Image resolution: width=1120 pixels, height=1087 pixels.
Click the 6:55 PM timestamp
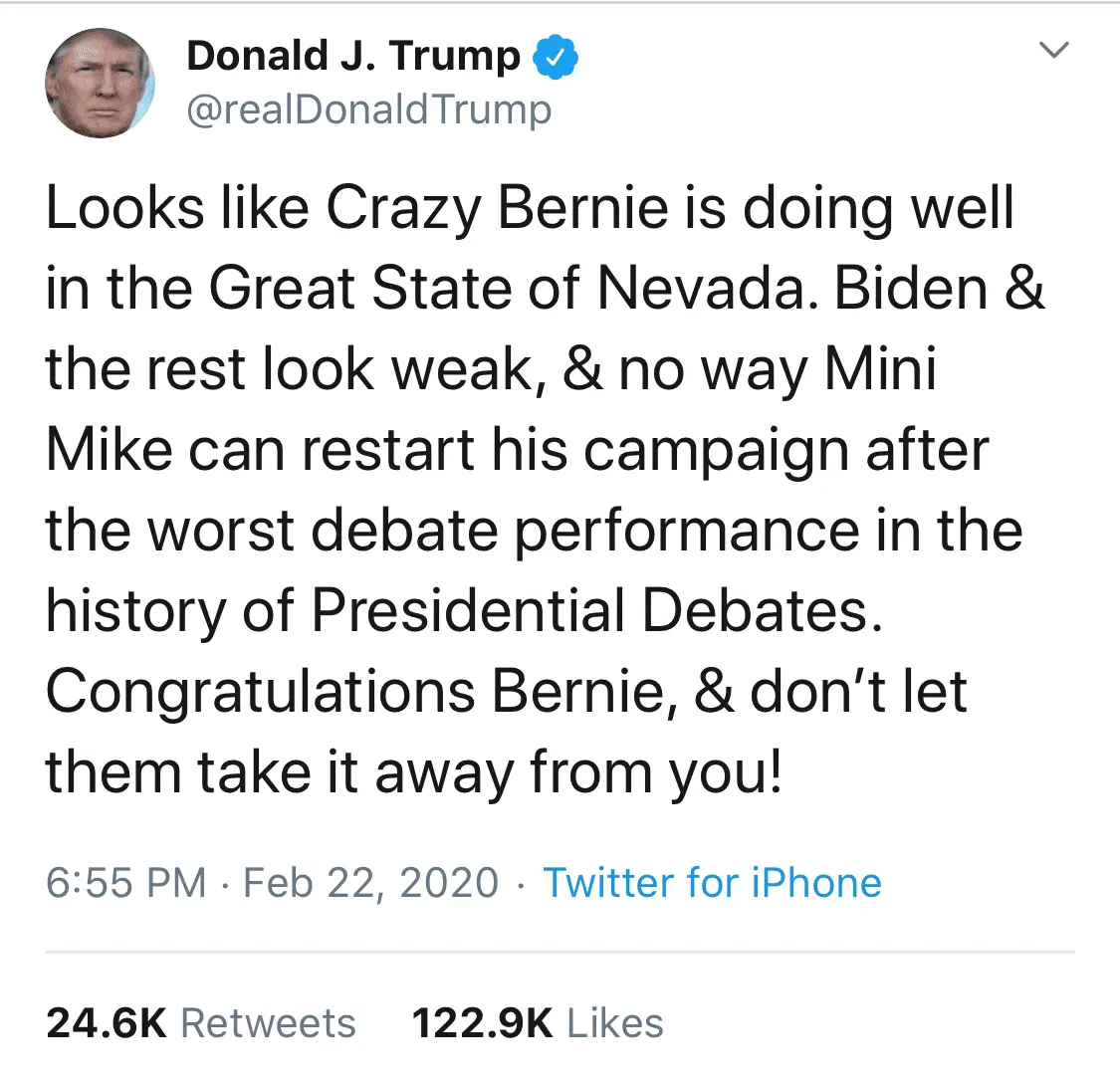click(x=126, y=883)
